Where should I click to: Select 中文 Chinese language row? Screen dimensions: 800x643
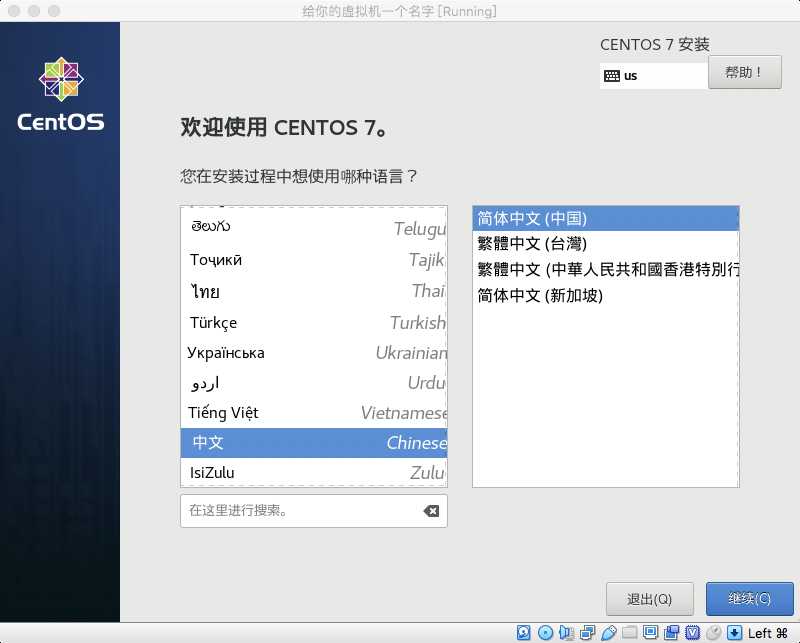point(314,443)
